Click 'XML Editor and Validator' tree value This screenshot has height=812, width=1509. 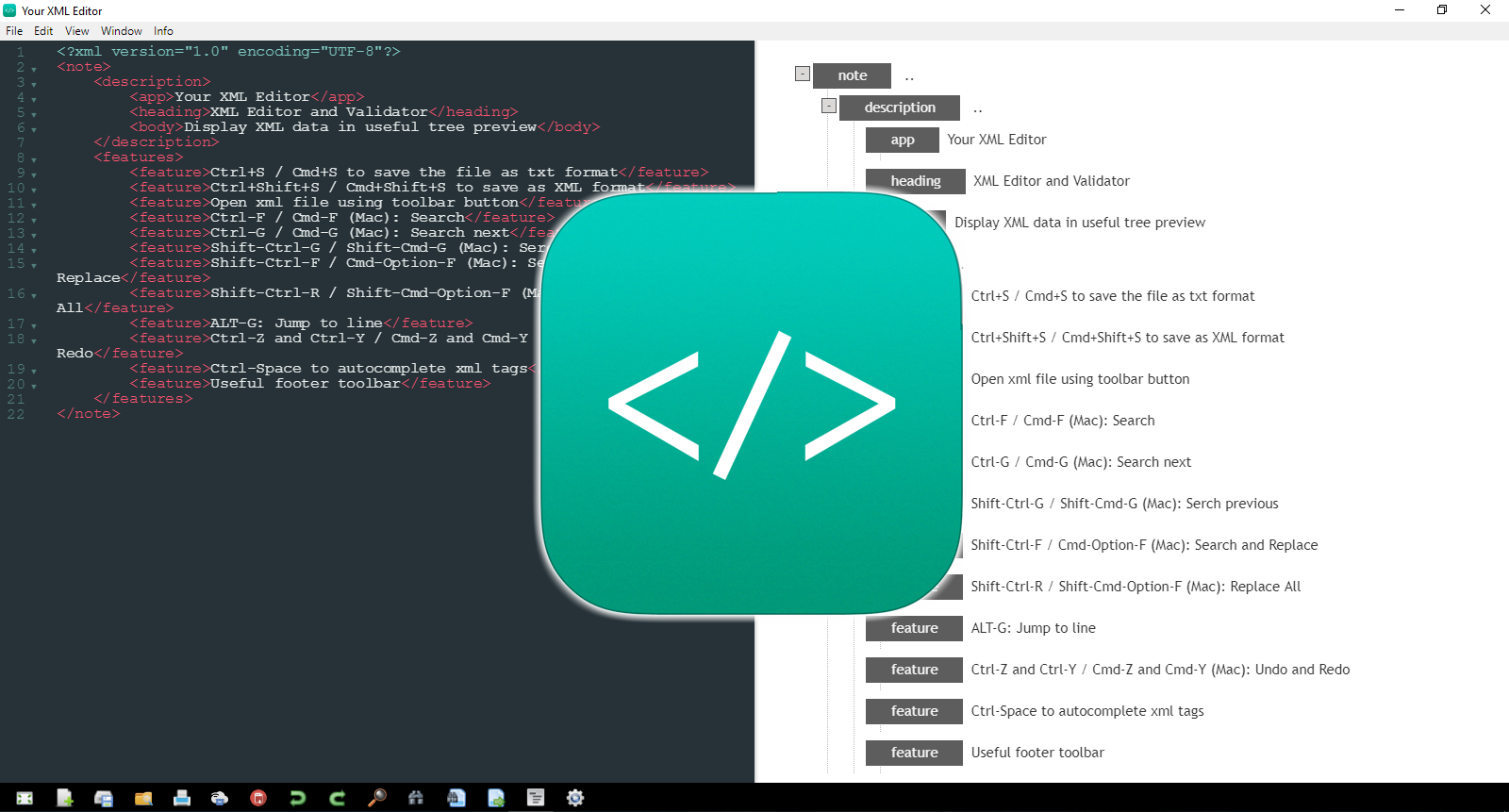click(x=1052, y=181)
